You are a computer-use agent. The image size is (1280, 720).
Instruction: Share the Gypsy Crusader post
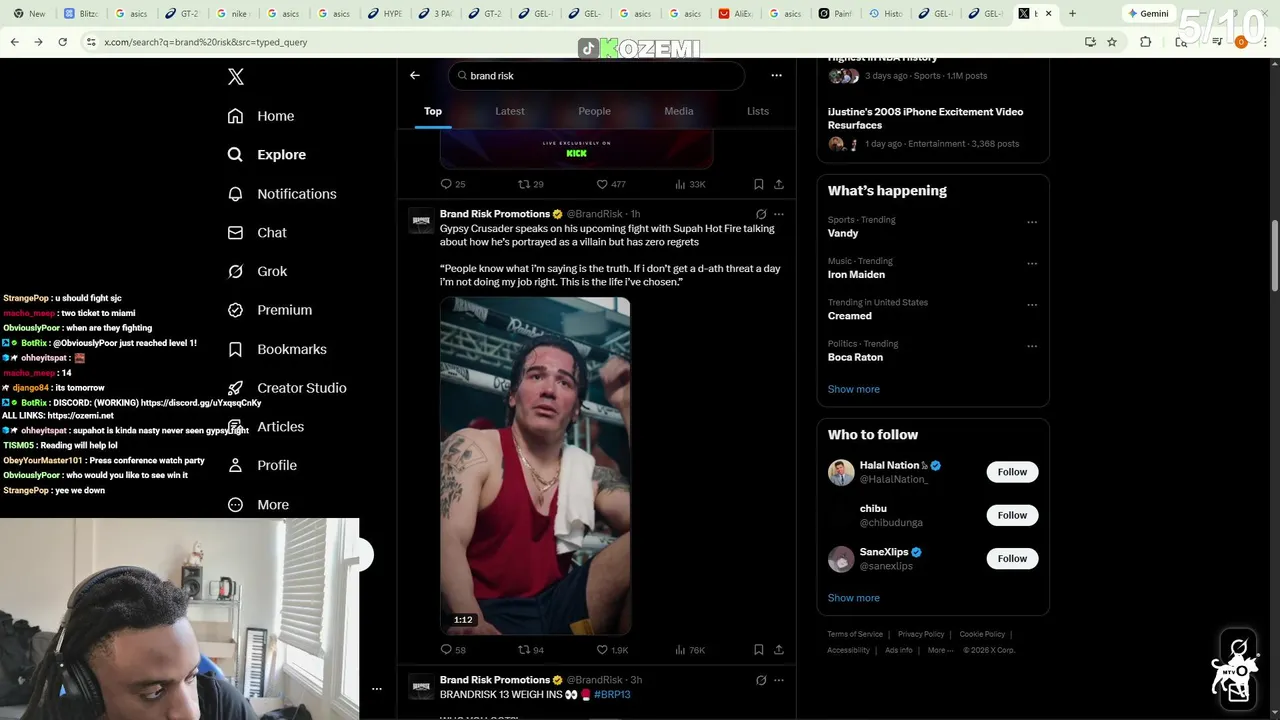(x=779, y=650)
